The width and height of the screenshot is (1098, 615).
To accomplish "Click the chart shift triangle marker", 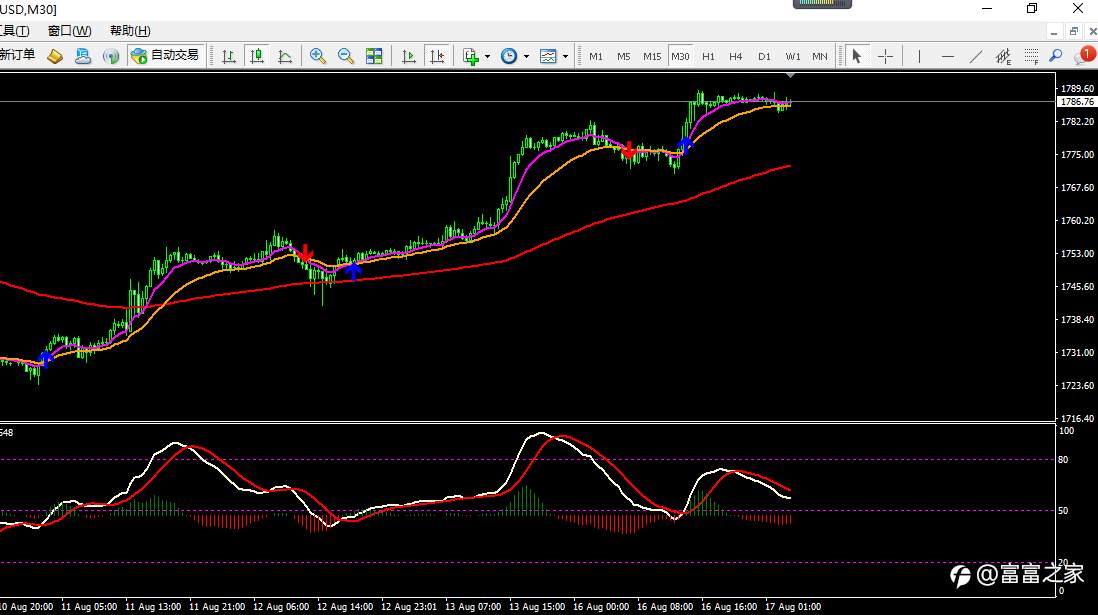I will click(x=791, y=74).
